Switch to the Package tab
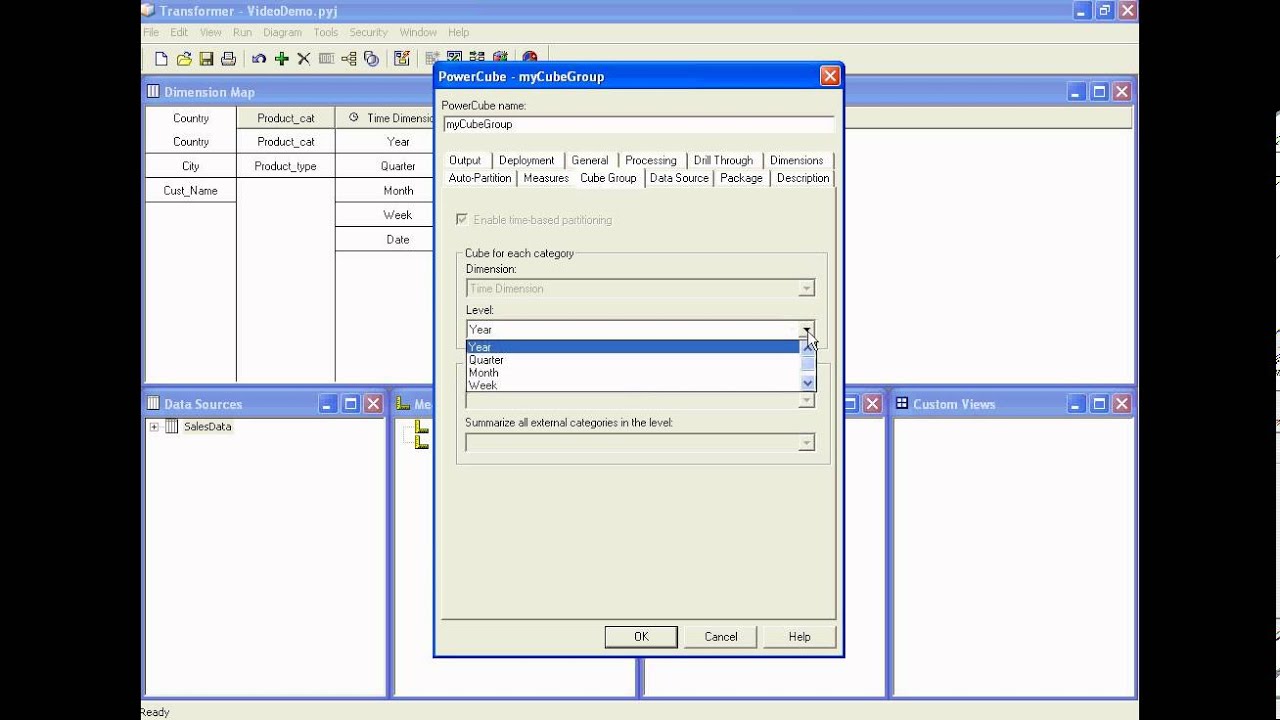Viewport: 1280px width, 720px height. coord(741,178)
